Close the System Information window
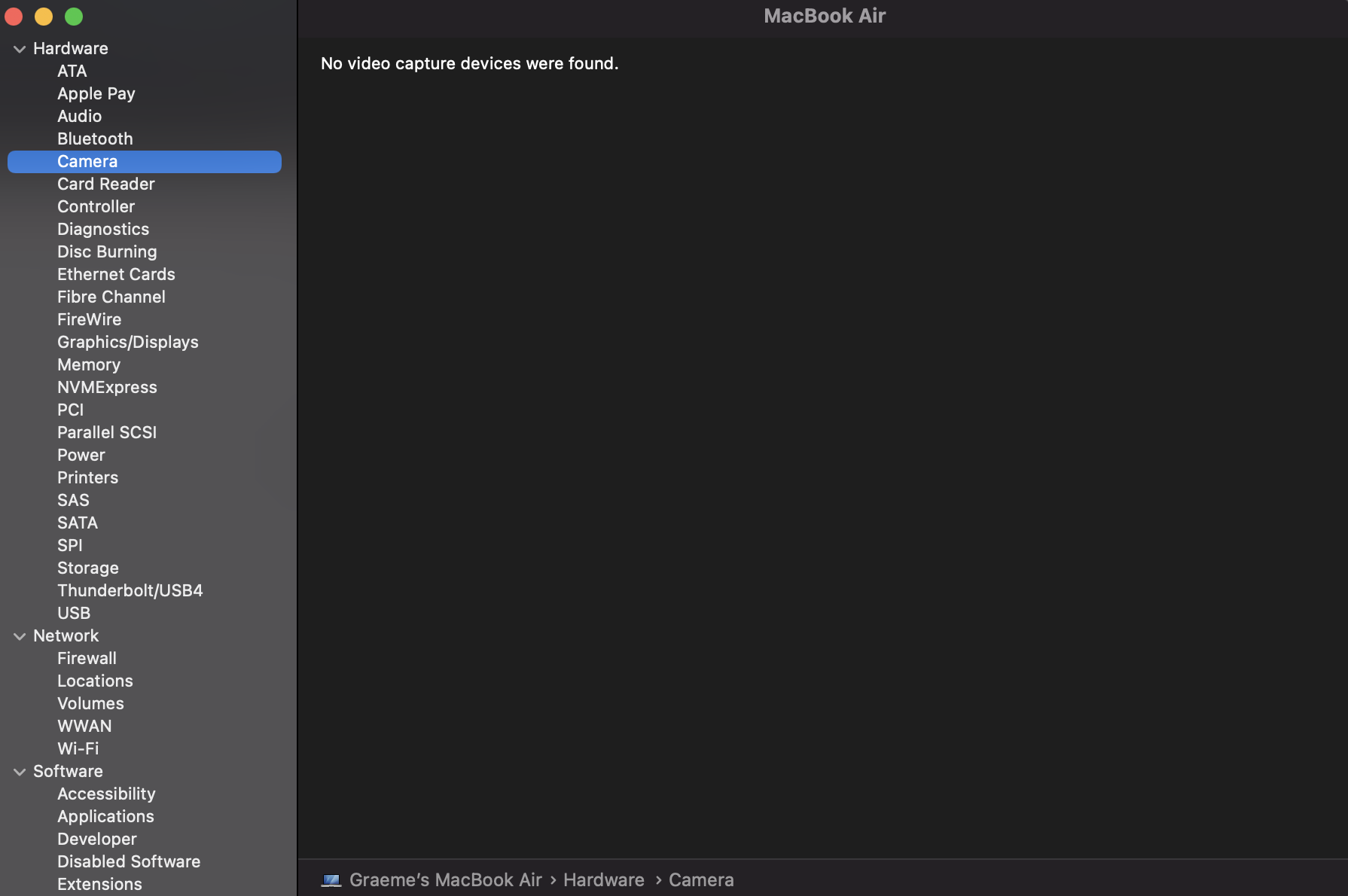This screenshot has height=896, width=1348. pos(14,16)
